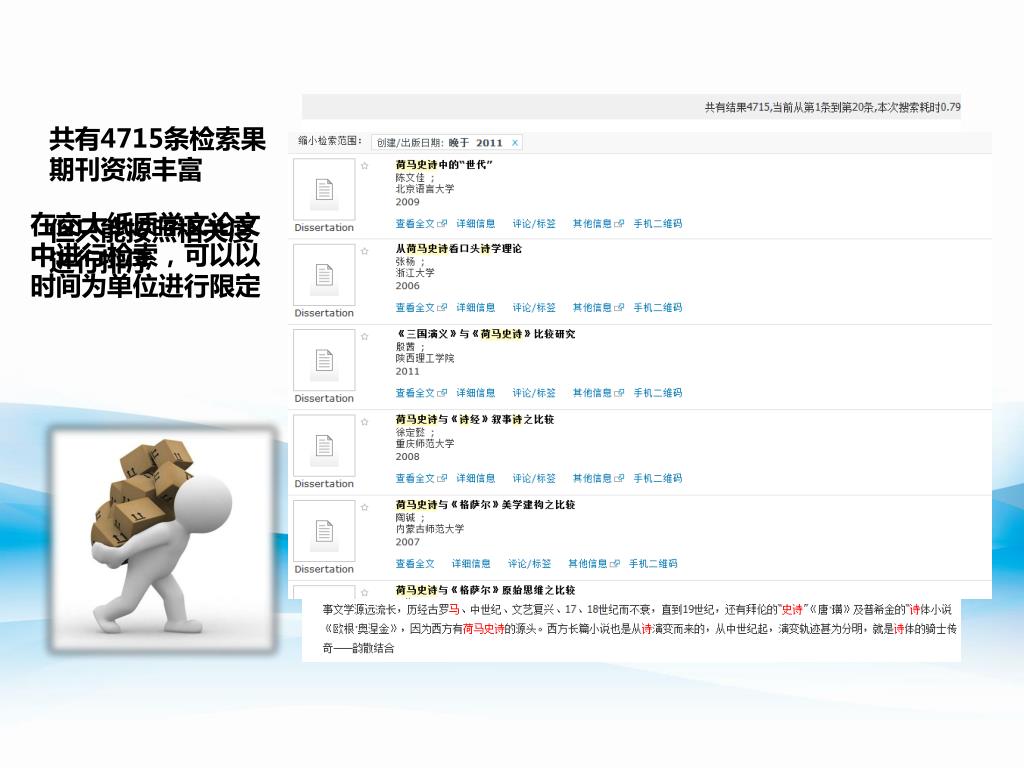View full text of 内蒙古师范大学 dissertation
The height and width of the screenshot is (768, 1024).
415,564
